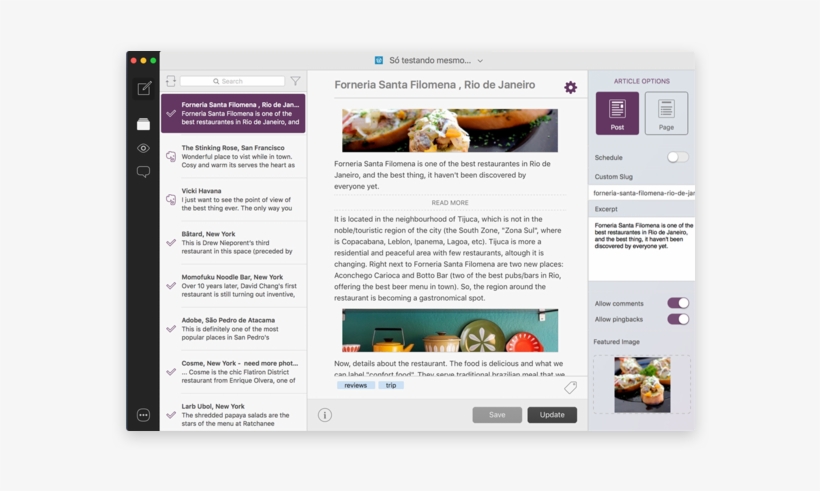
Task: Select the reviews tag
Action: [x=356, y=385]
